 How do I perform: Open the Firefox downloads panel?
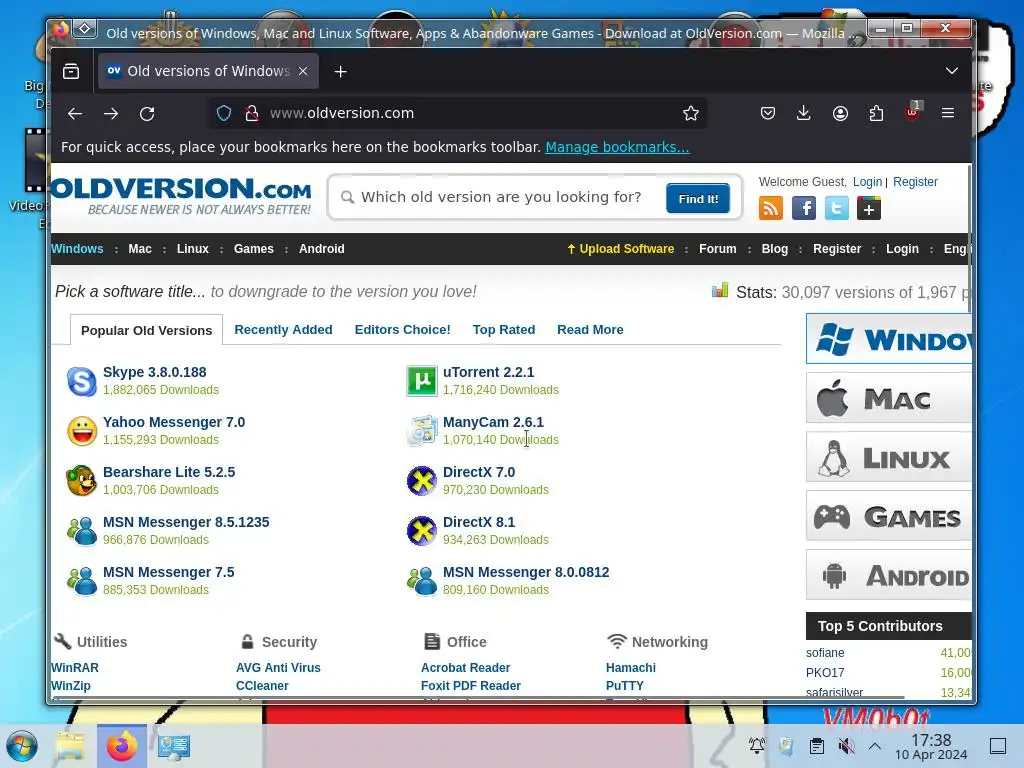point(804,113)
